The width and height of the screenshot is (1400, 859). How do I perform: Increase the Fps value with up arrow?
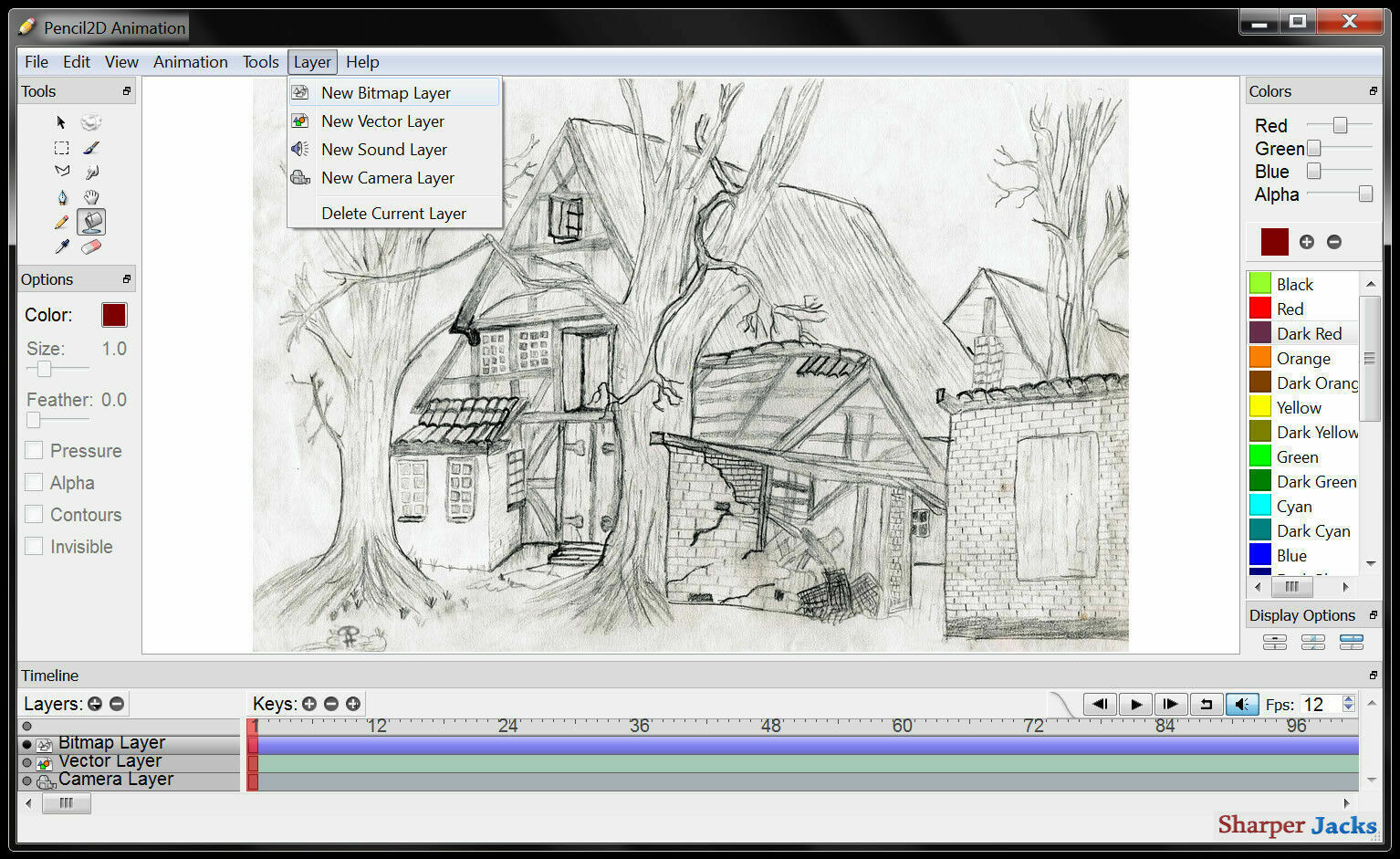pos(1348,699)
